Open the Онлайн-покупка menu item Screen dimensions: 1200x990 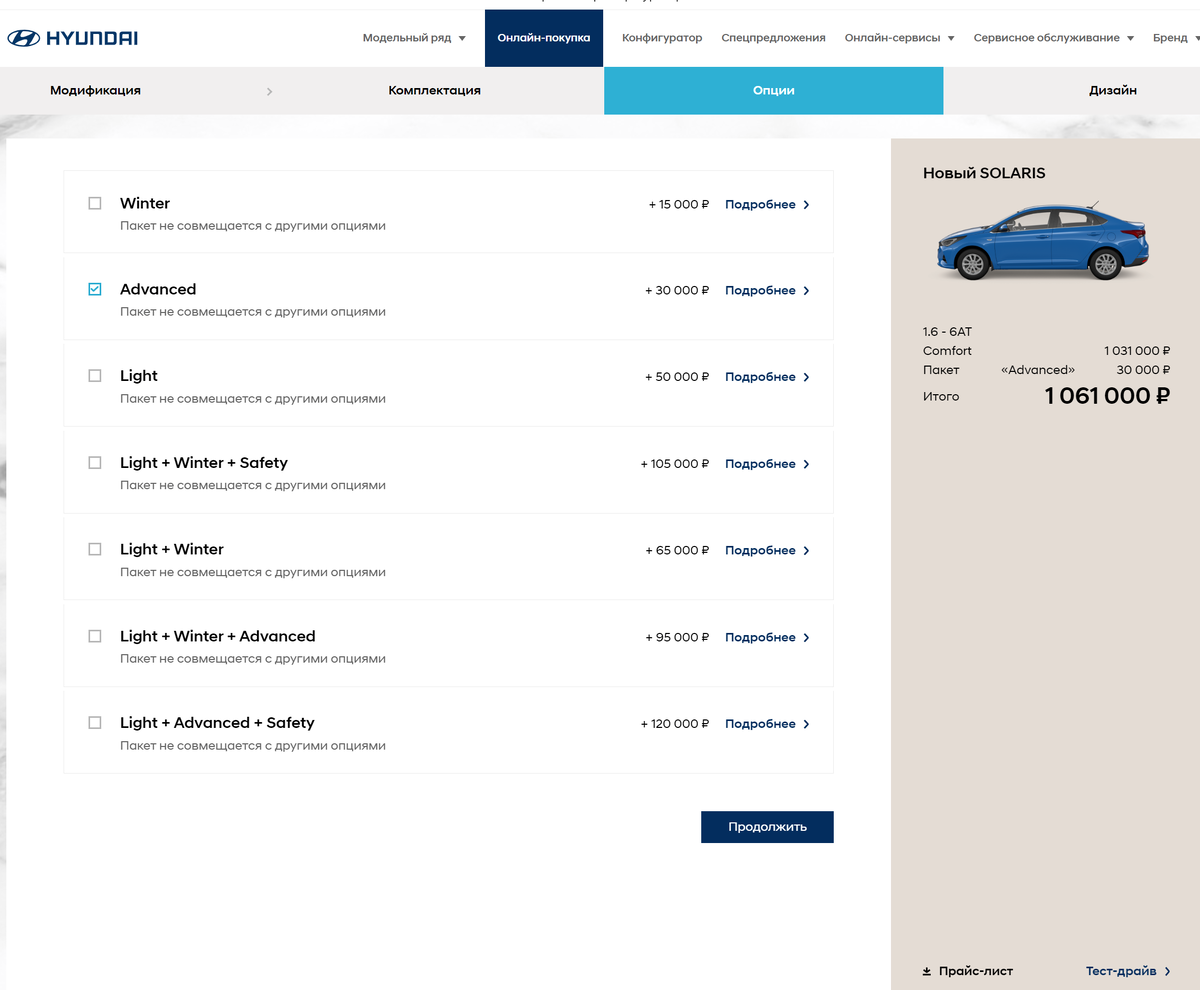coord(544,38)
